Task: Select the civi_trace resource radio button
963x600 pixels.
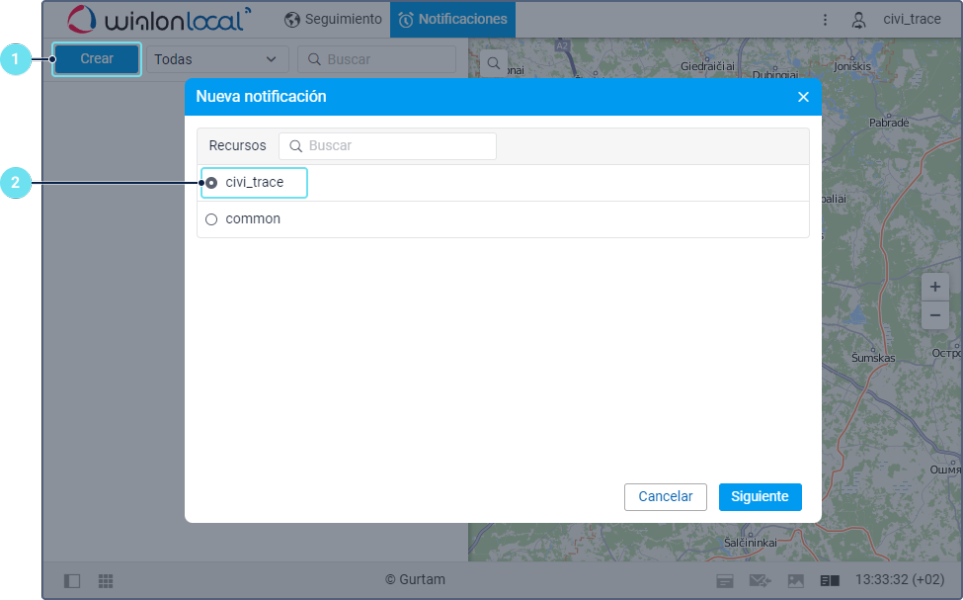Action: coord(212,183)
